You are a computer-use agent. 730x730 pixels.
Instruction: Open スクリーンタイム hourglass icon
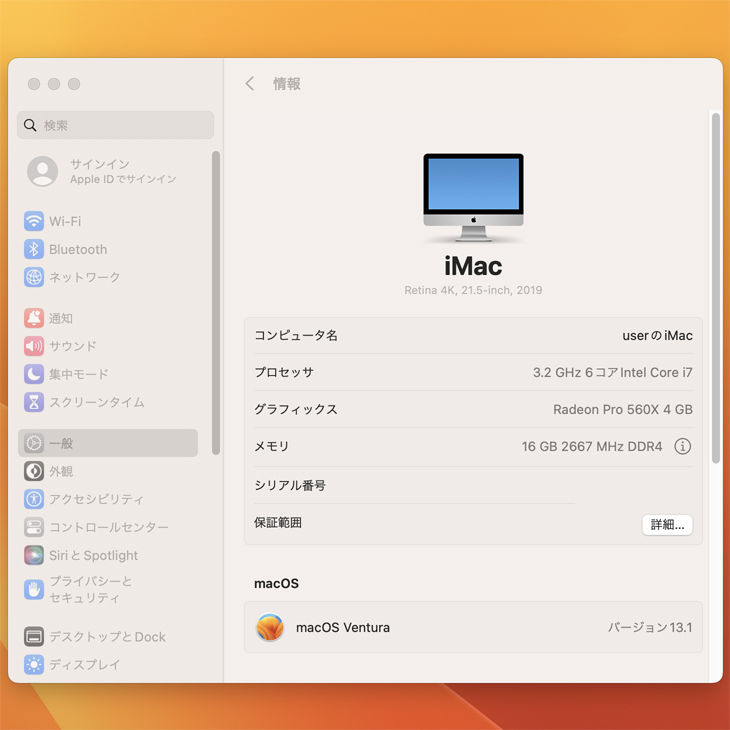[34, 402]
